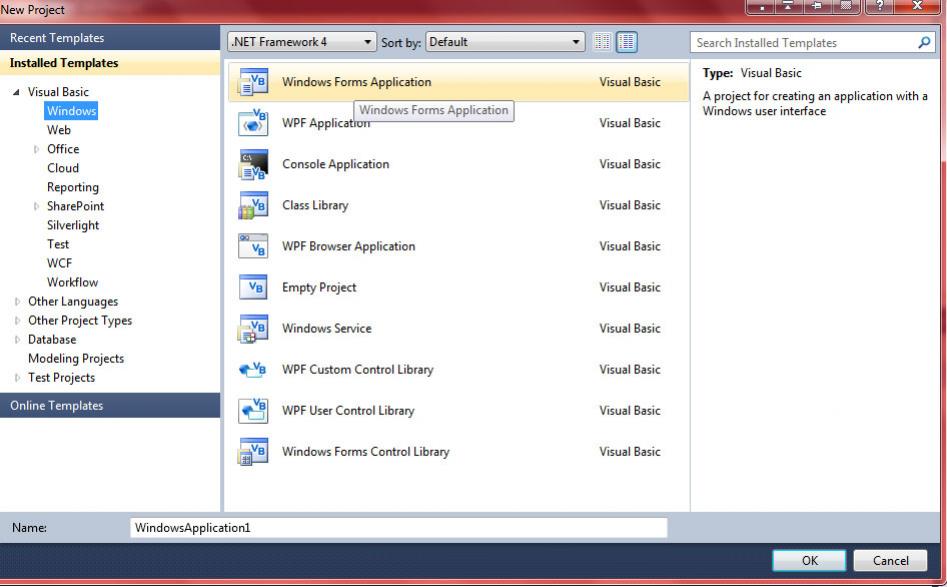
Task: Click the 'WPF Custom Control Library' name
Action: (x=358, y=370)
